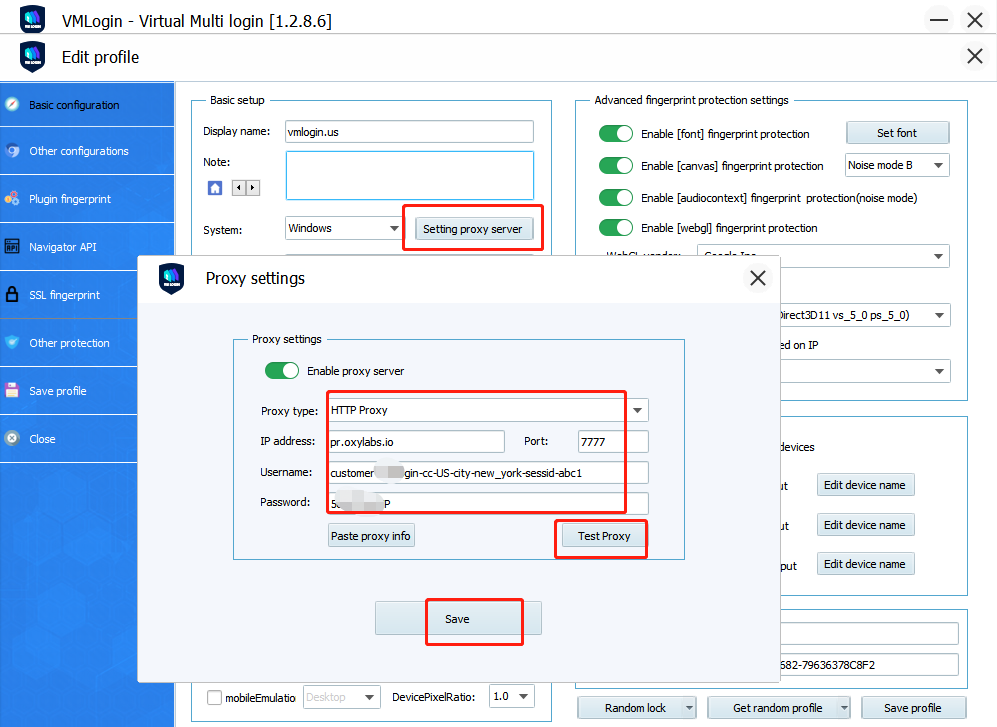Expand the Get random profile arrow
This screenshot has width=997, height=727.
[844, 708]
